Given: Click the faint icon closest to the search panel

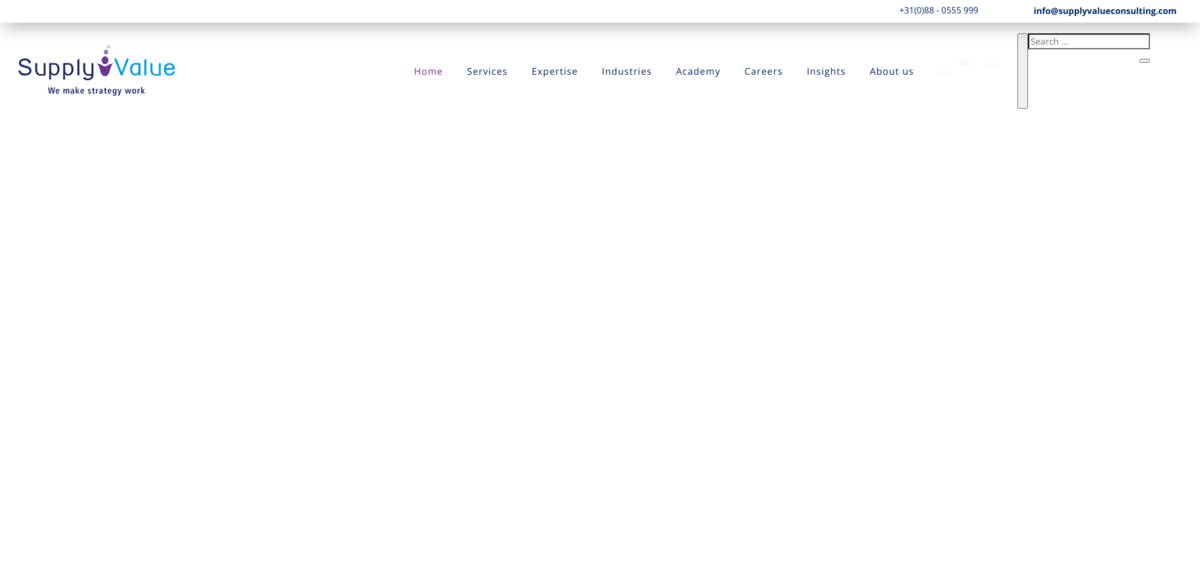Looking at the screenshot, I should (992, 63).
